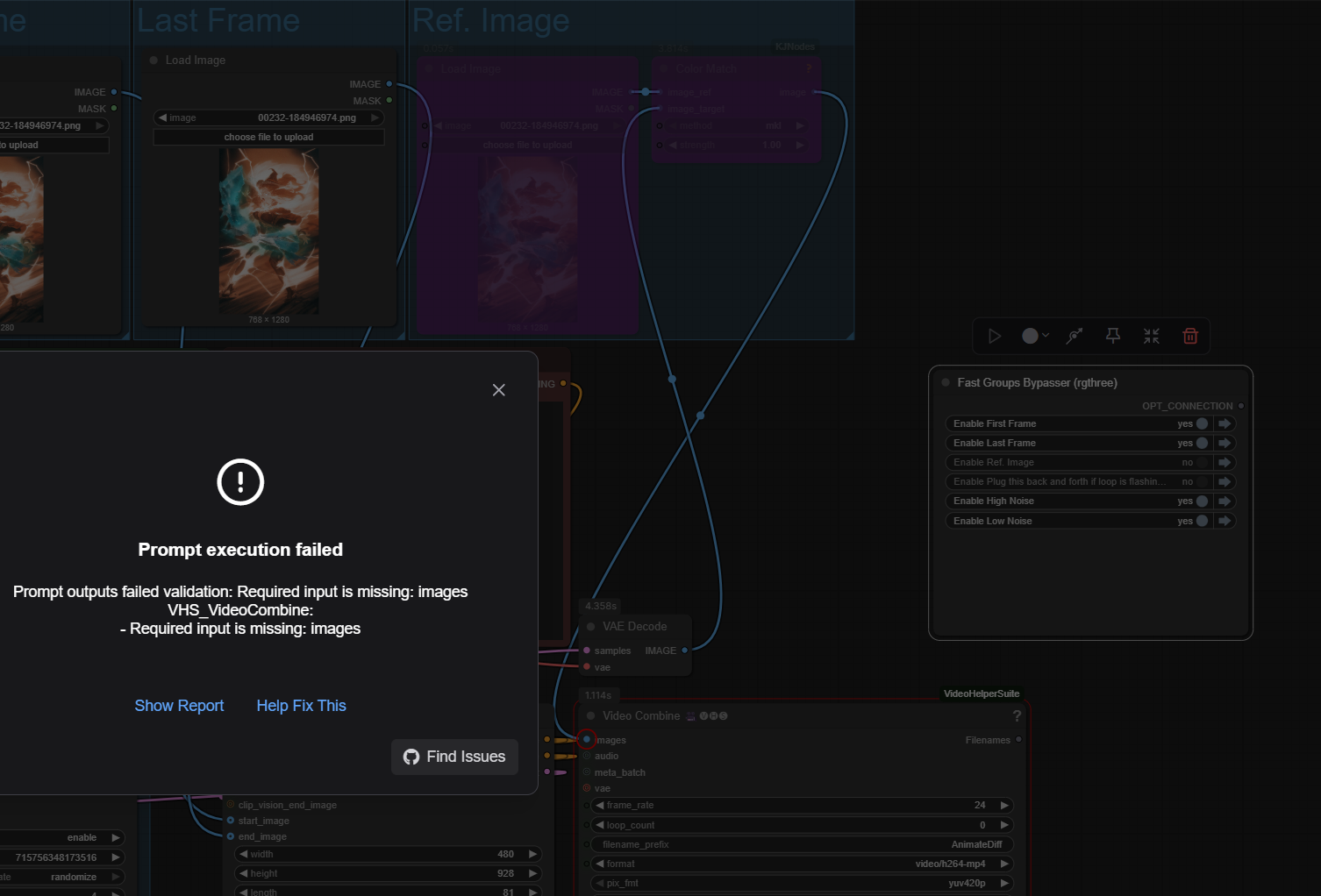
Task: Select next format option arrow
Action: click(x=1004, y=864)
